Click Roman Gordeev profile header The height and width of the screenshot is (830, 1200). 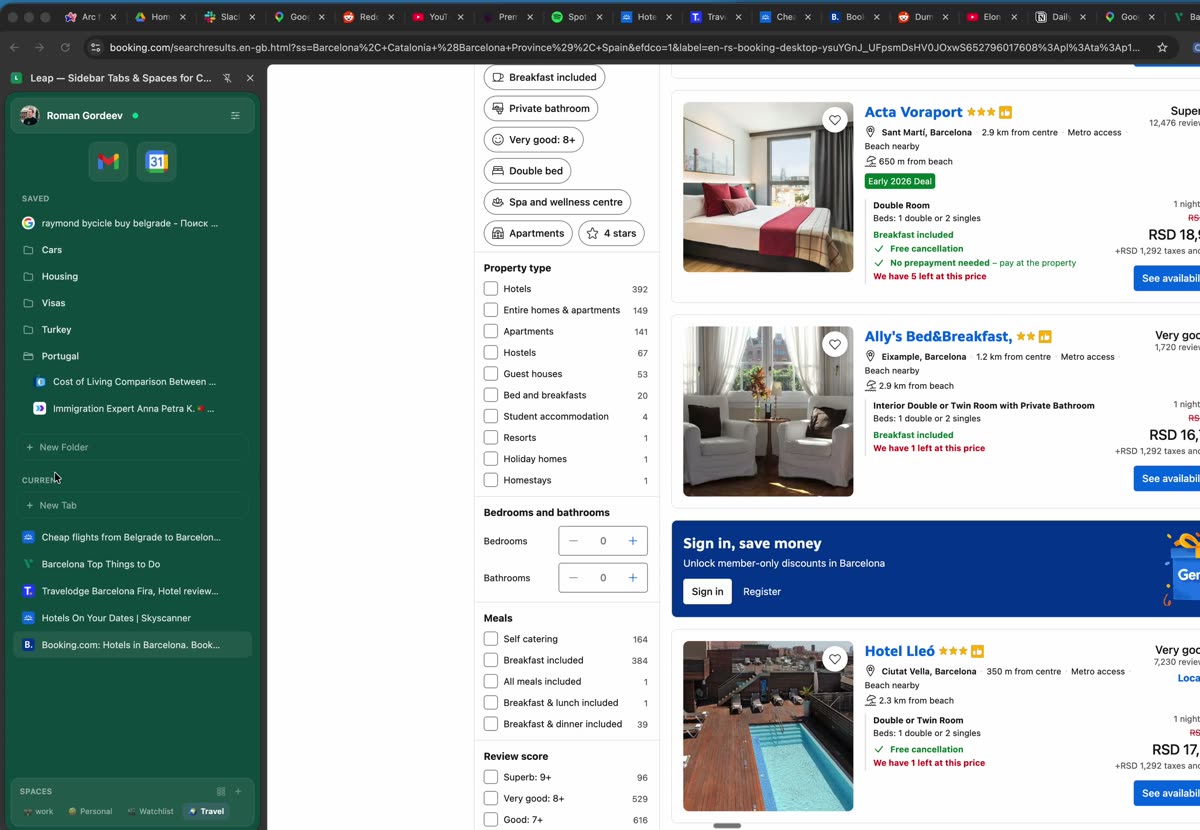[x=131, y=116]
